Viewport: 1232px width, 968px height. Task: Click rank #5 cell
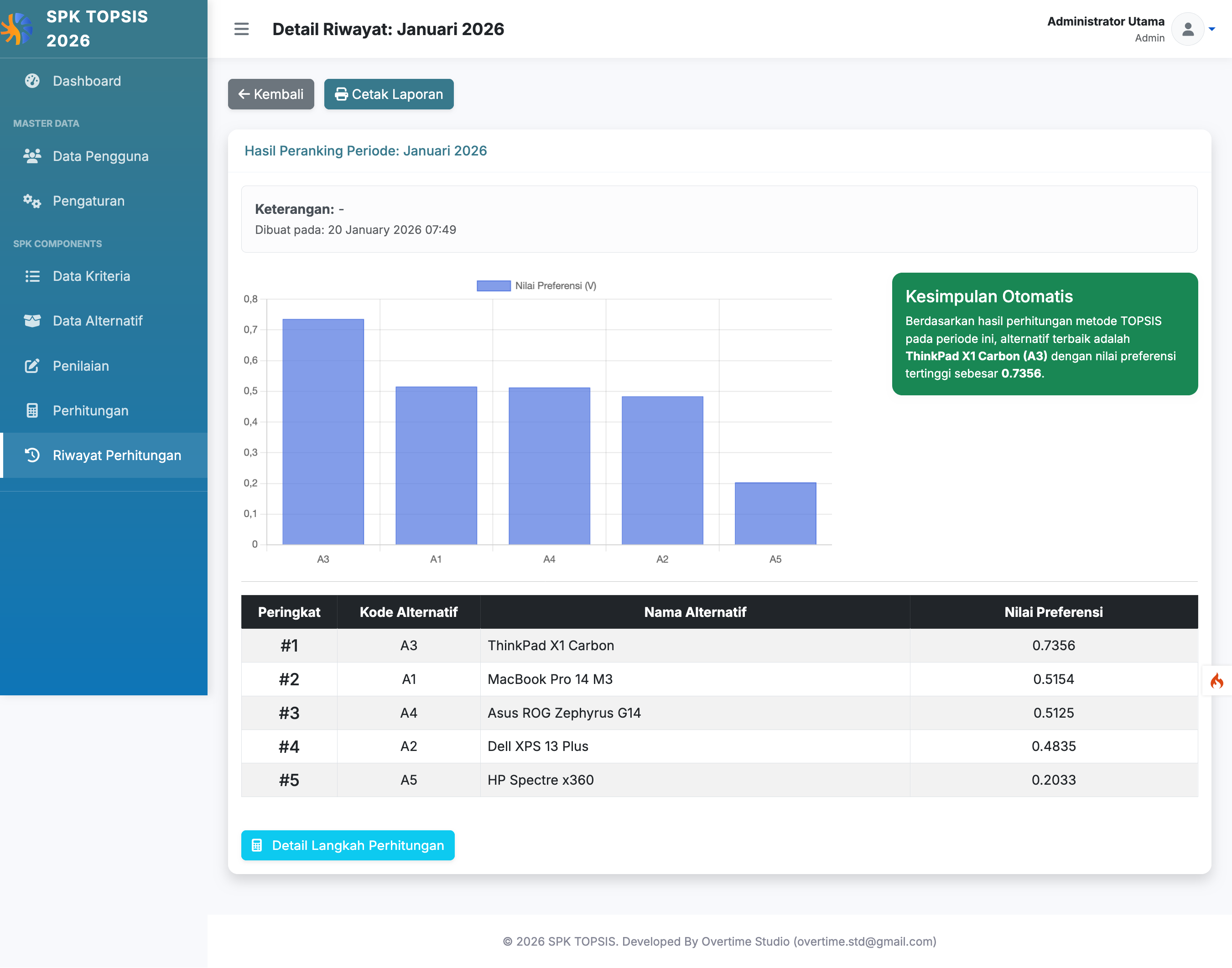coord(289,780)
